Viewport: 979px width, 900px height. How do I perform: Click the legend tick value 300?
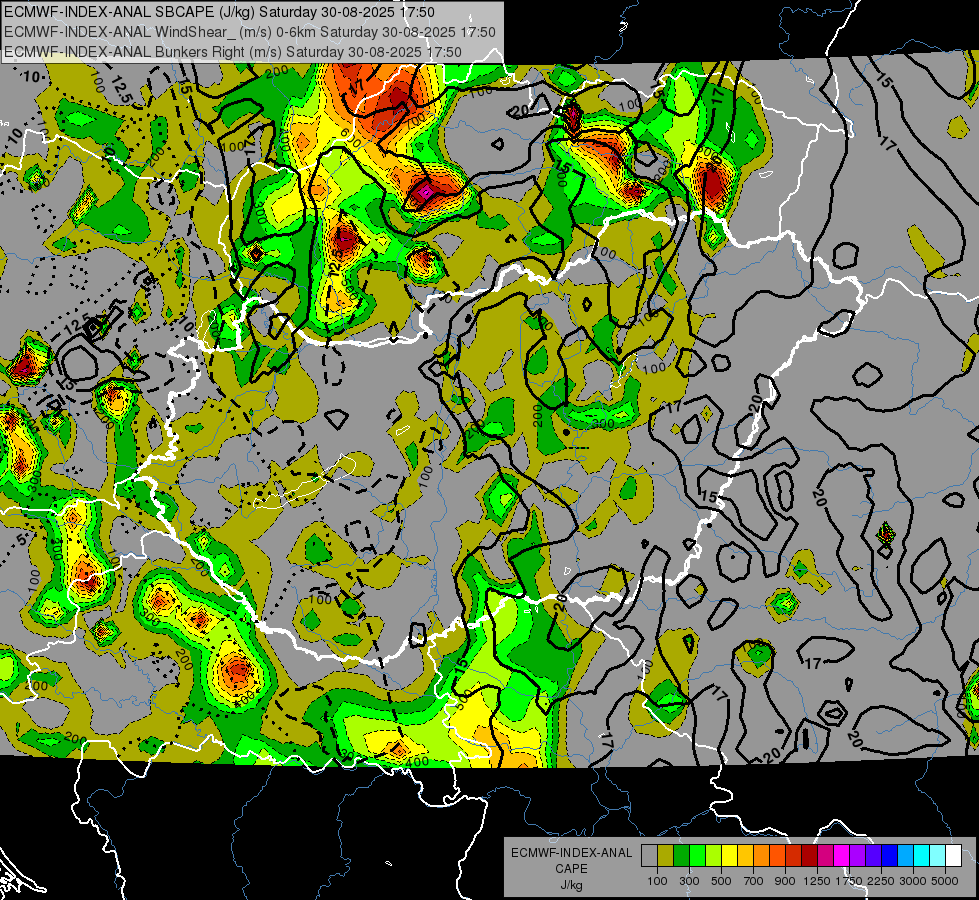coord(689,881)
